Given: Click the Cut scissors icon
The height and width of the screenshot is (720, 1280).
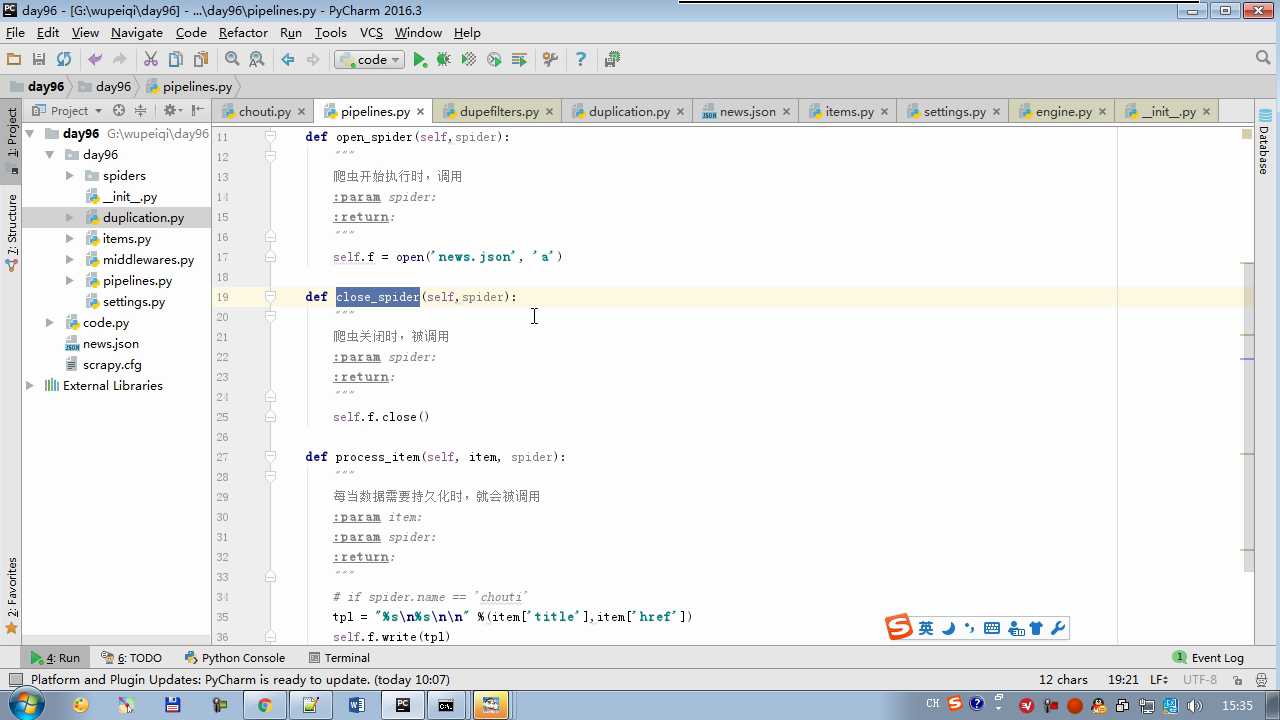Looking at the screenshot, I should pyautogui.click(x=151, y=60).
